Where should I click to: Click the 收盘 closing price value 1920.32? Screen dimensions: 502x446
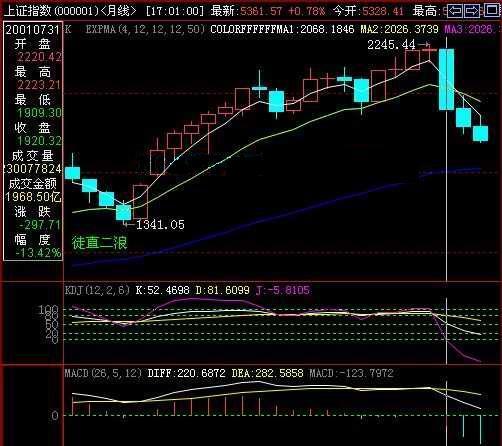[x=39, y=141]
